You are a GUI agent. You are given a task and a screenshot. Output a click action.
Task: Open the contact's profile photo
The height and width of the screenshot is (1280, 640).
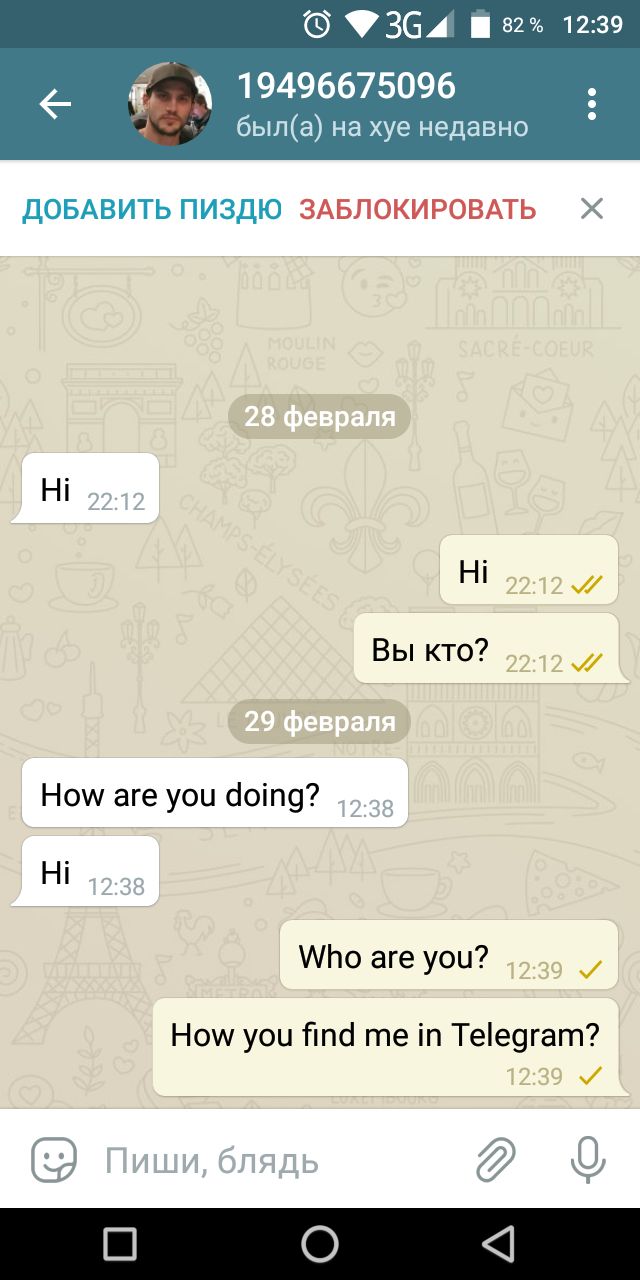tap(170, 104)
